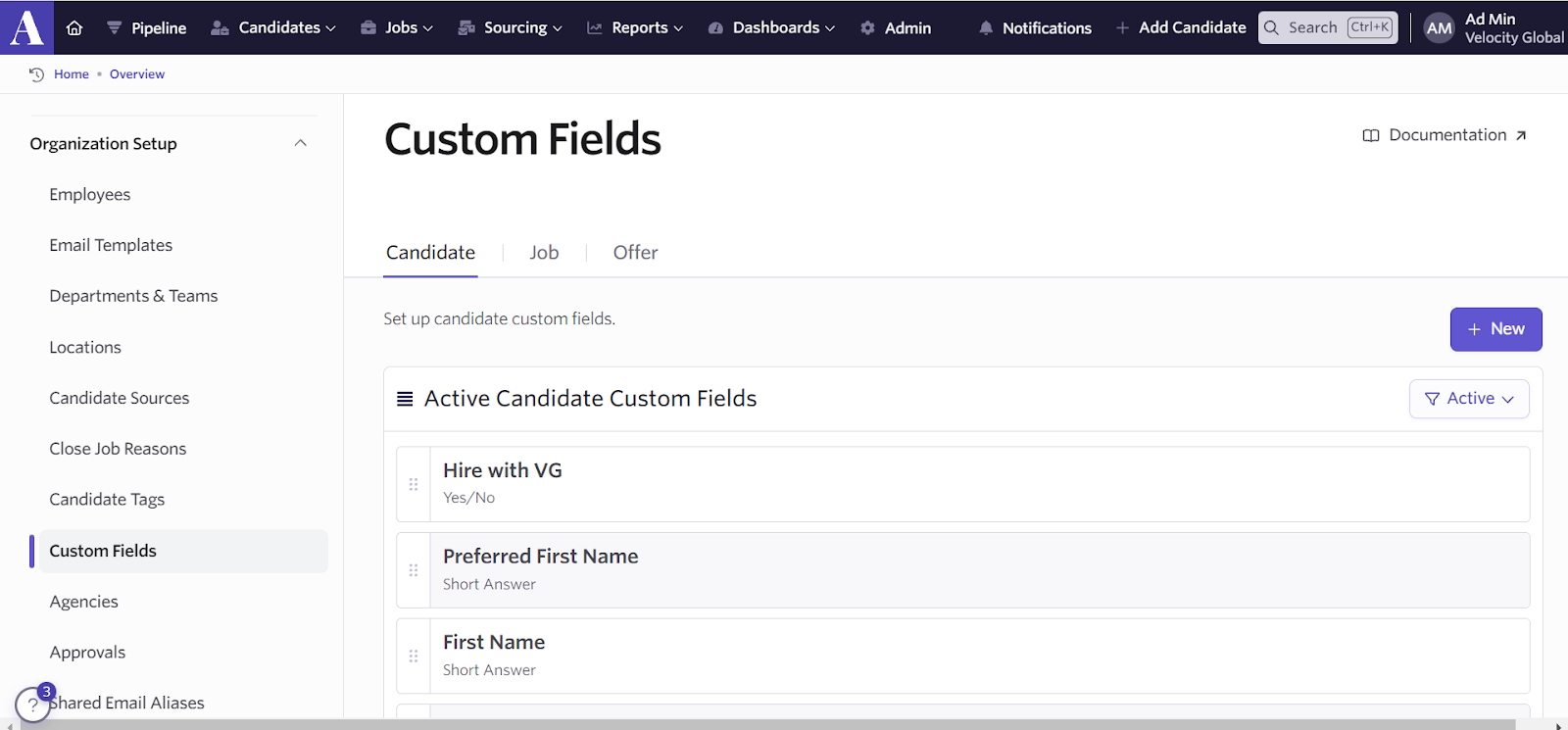Open Close Job Reasons in the sidebar

(x=118, y=449)
